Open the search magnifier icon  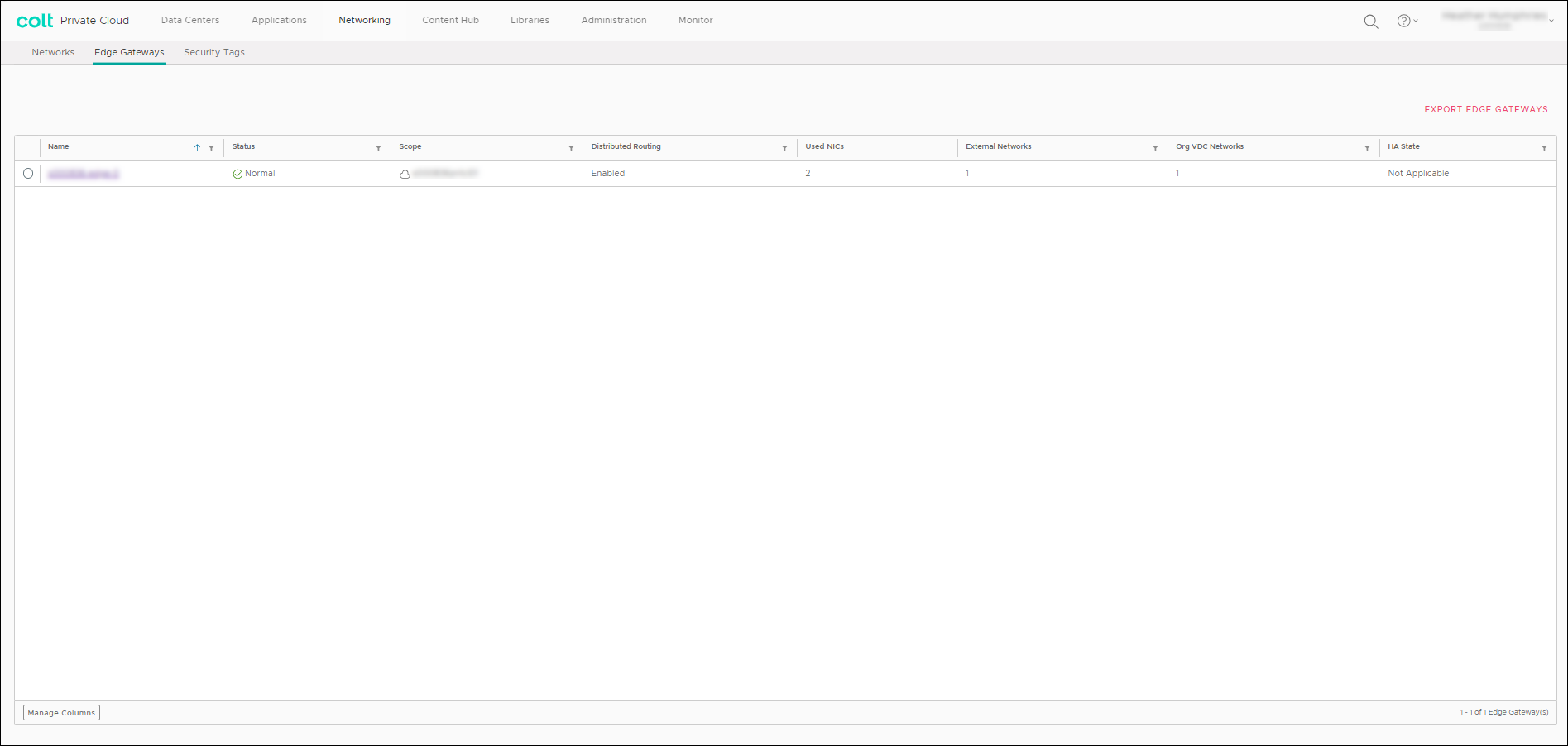pos(1370,22)
